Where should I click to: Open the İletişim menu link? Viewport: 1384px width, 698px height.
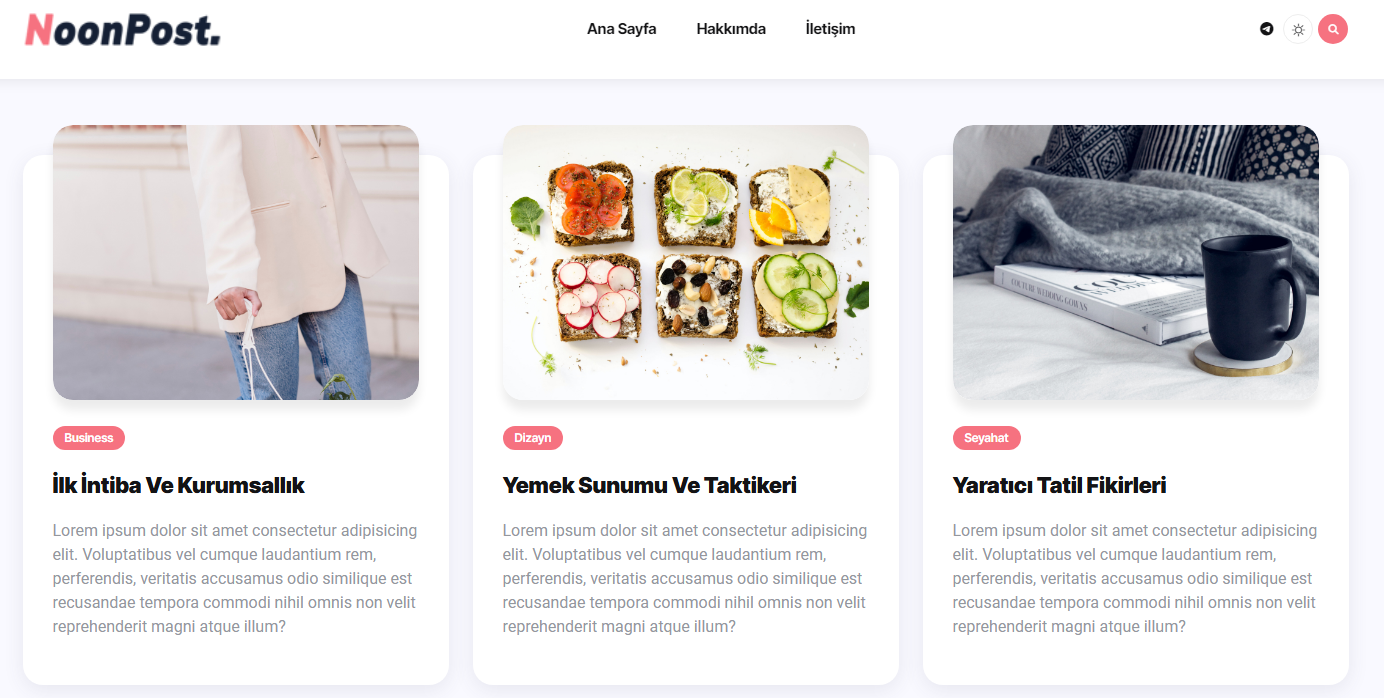pyautogui.click(x=830, y=29)
